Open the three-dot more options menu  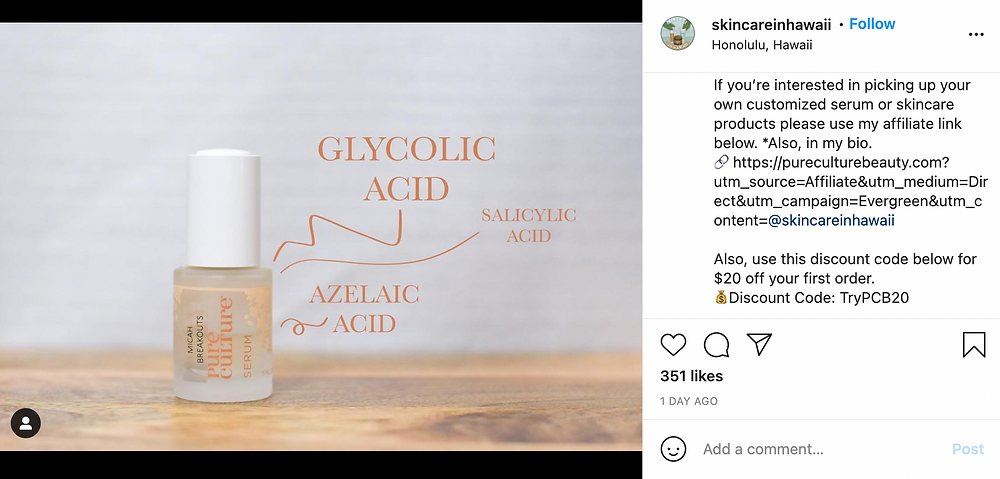(x=976, y=34)
